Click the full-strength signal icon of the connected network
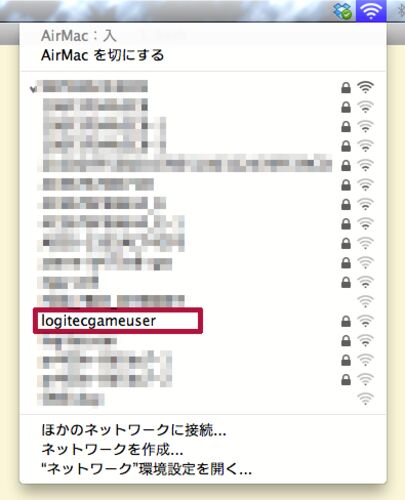 click(365, 88)
